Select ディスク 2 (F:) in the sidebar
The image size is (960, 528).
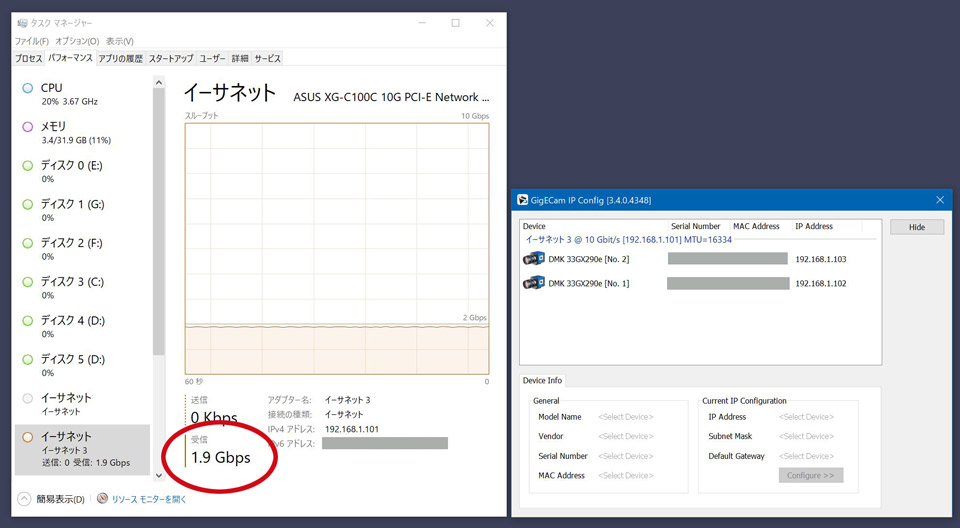[x=82, y=249]
